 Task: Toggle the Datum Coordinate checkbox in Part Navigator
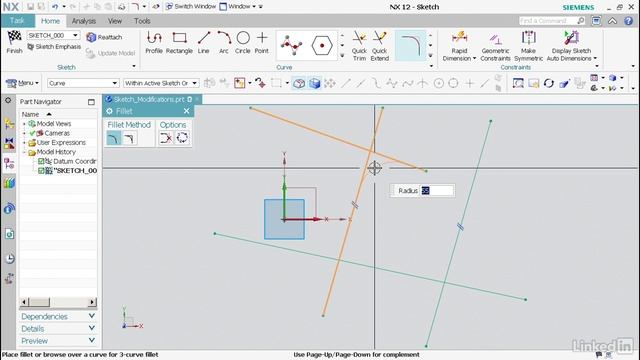pos(41,161)
